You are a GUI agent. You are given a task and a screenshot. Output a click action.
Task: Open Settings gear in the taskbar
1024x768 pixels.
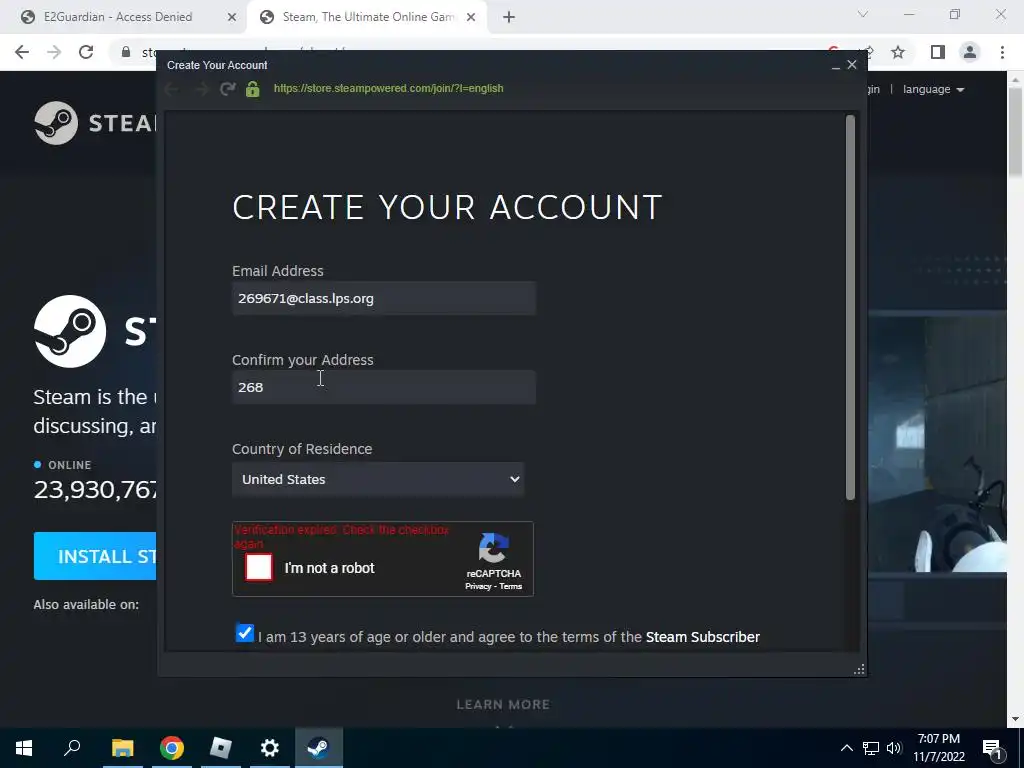pos(270,748)
